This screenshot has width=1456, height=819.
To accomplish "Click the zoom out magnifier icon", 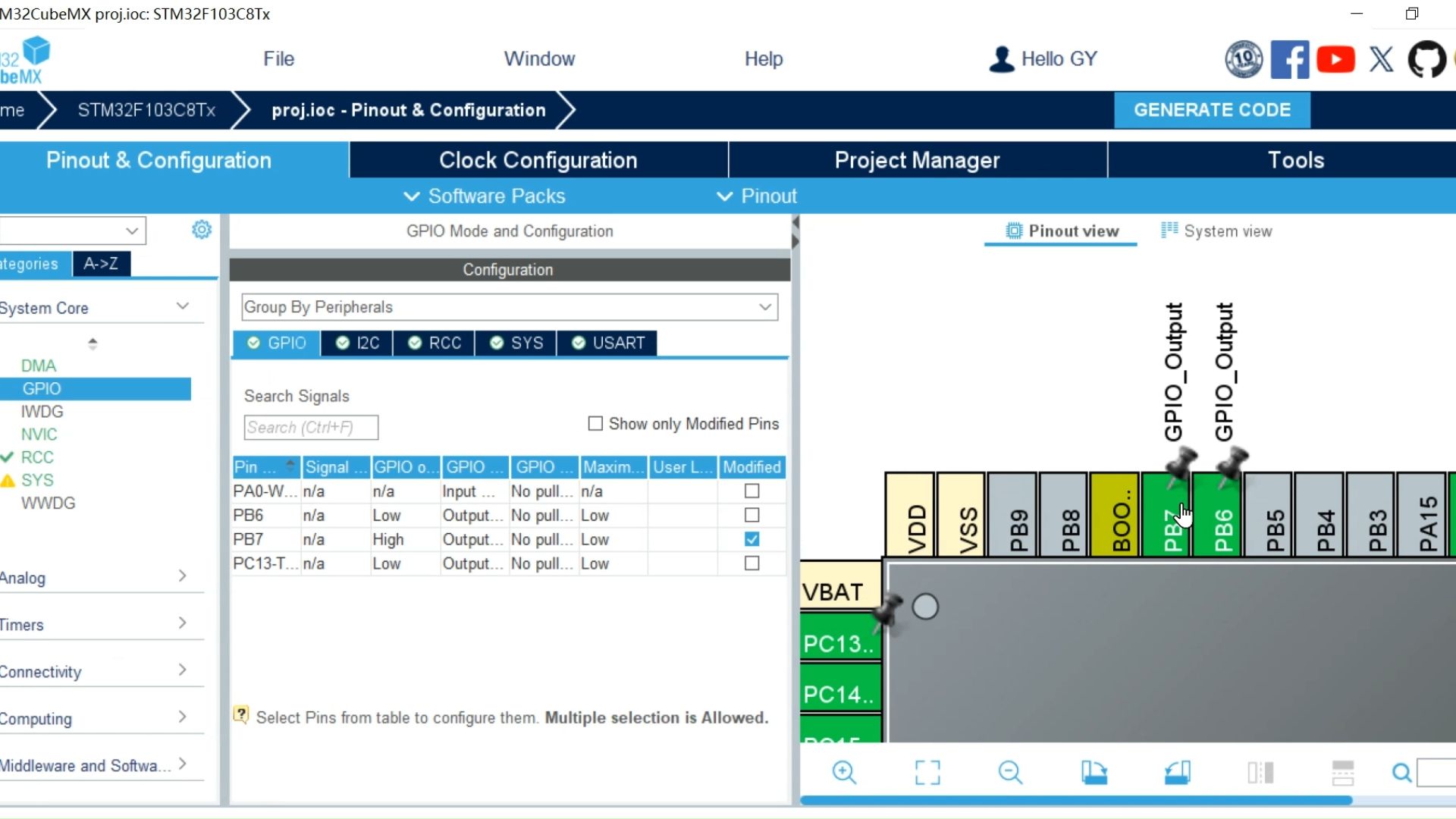I will (1010, 773).
